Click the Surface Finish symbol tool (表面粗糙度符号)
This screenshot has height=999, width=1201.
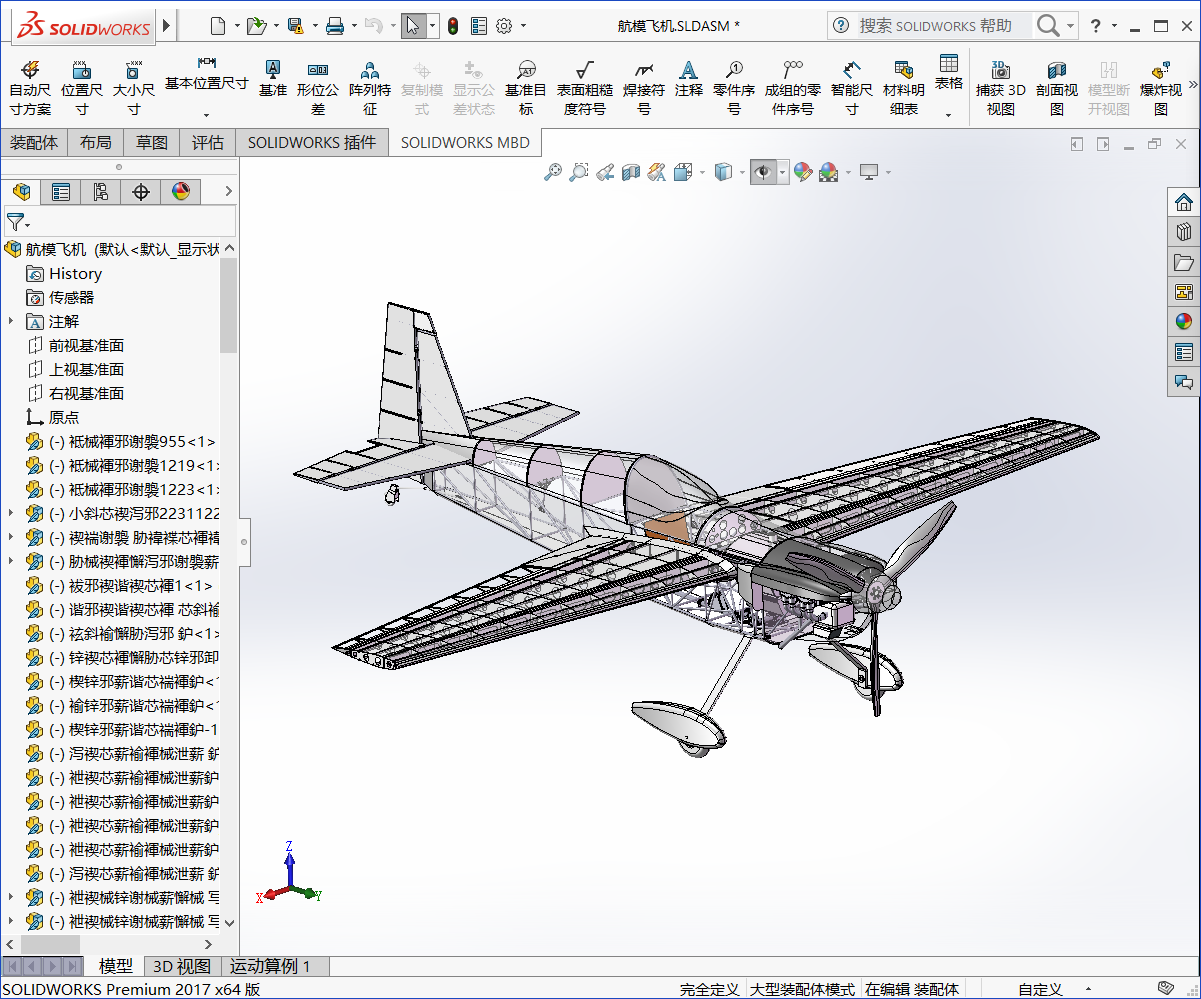(x=585, y=88)
